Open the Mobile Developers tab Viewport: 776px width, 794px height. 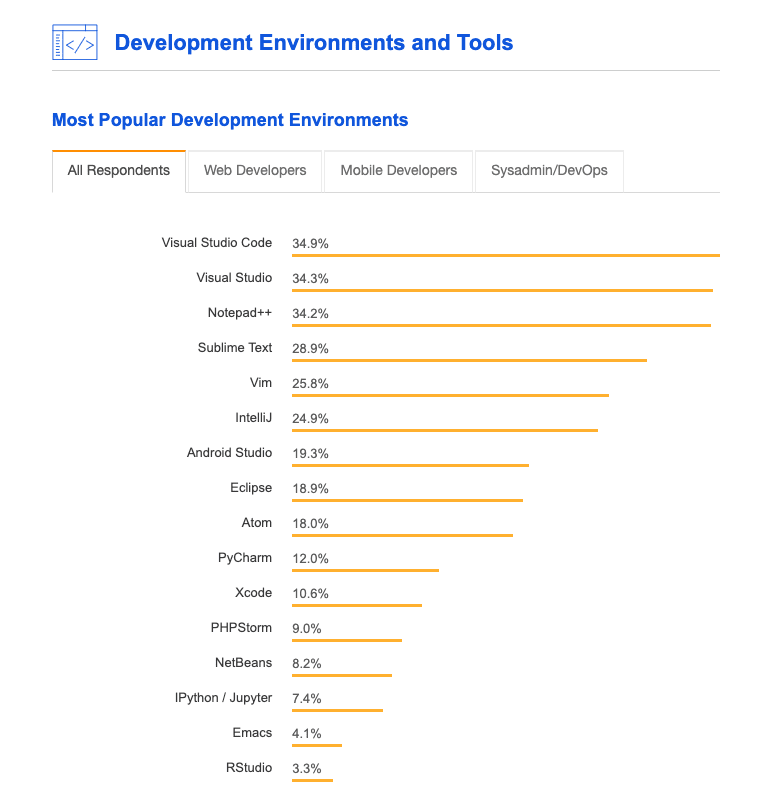pyautogui.click(x=399, y=171)
